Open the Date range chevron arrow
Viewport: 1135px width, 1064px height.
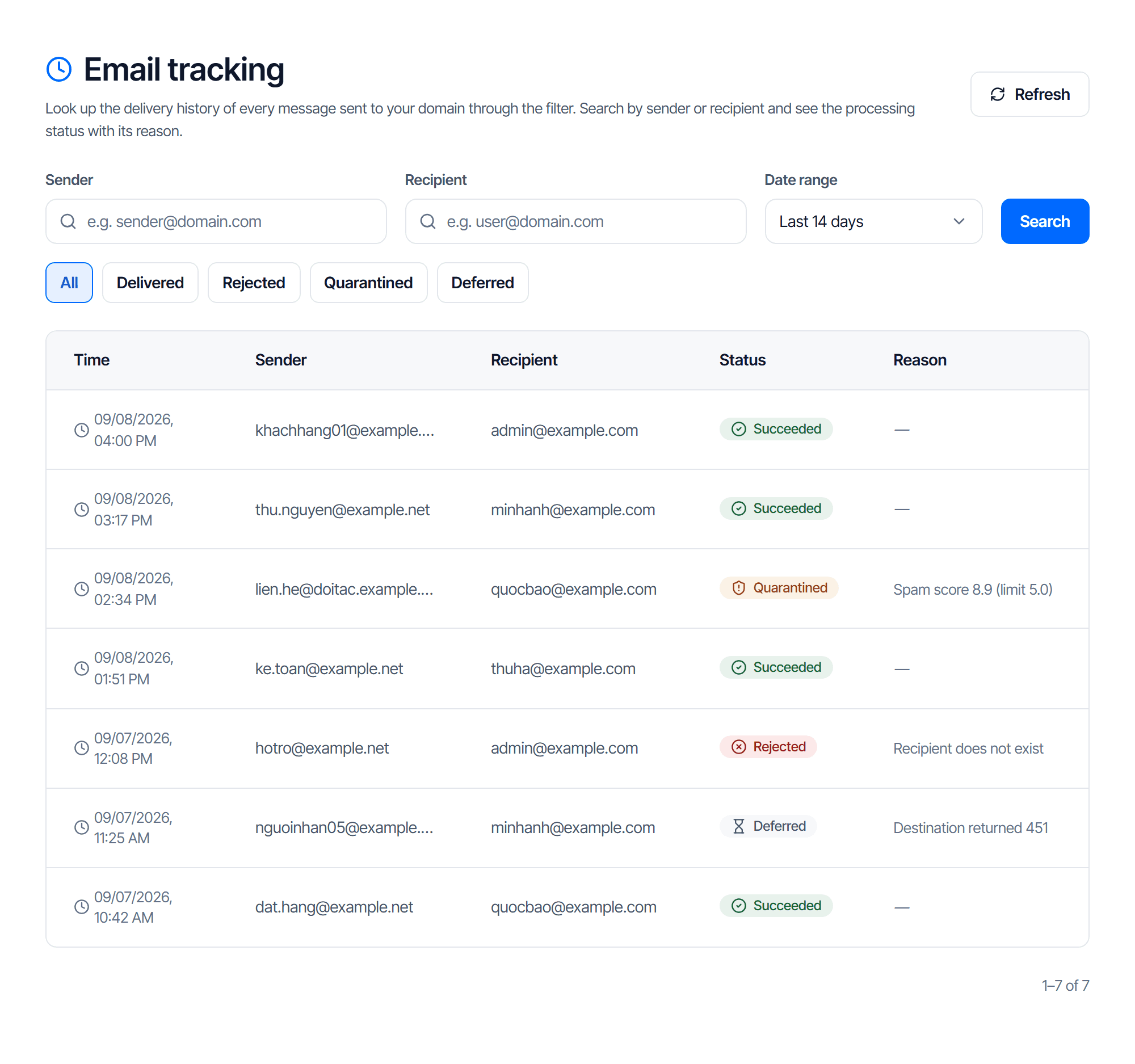(x=959, y=221)
